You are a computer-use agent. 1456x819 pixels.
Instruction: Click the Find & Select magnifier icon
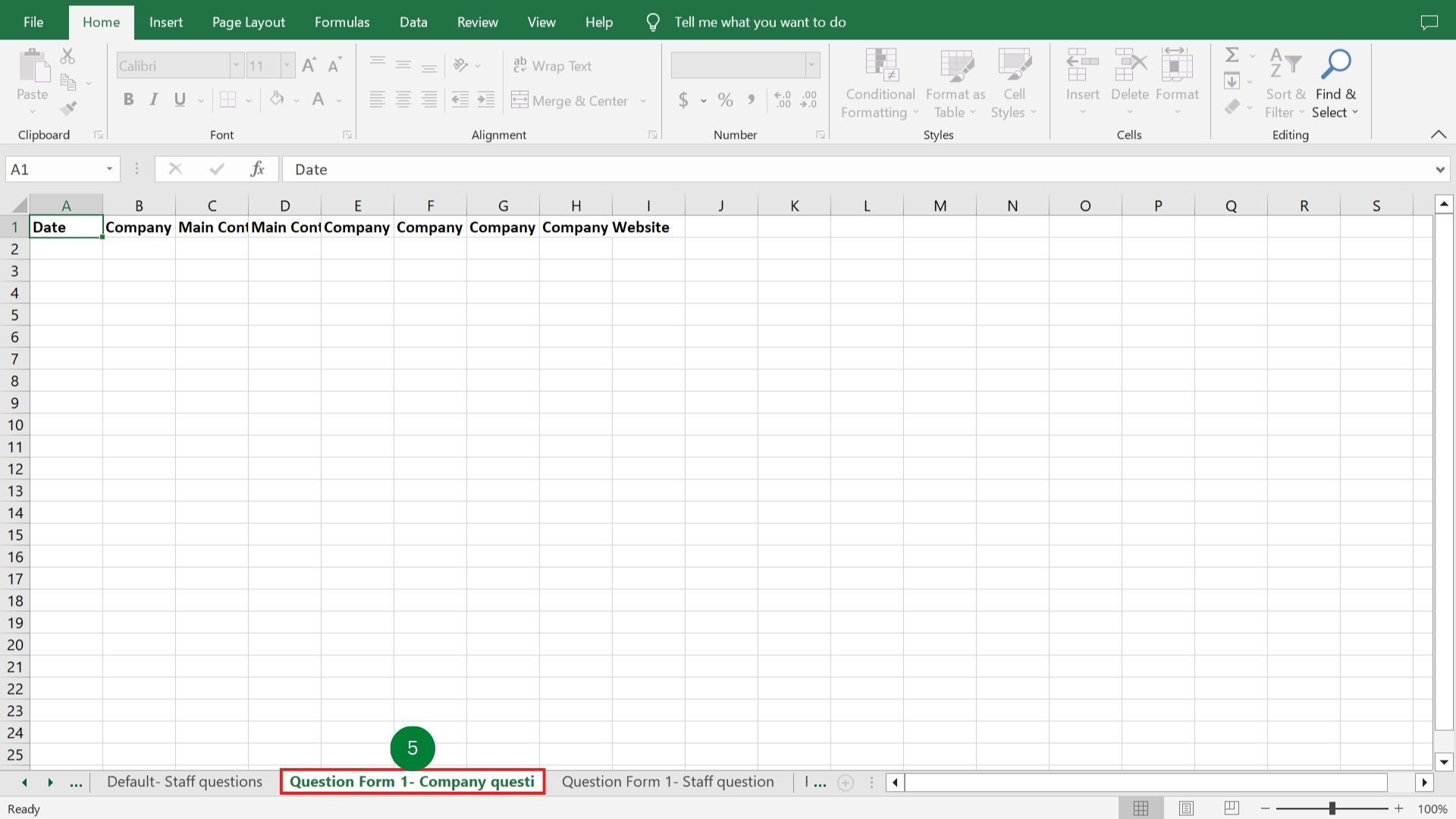[x=1335, y=65]
